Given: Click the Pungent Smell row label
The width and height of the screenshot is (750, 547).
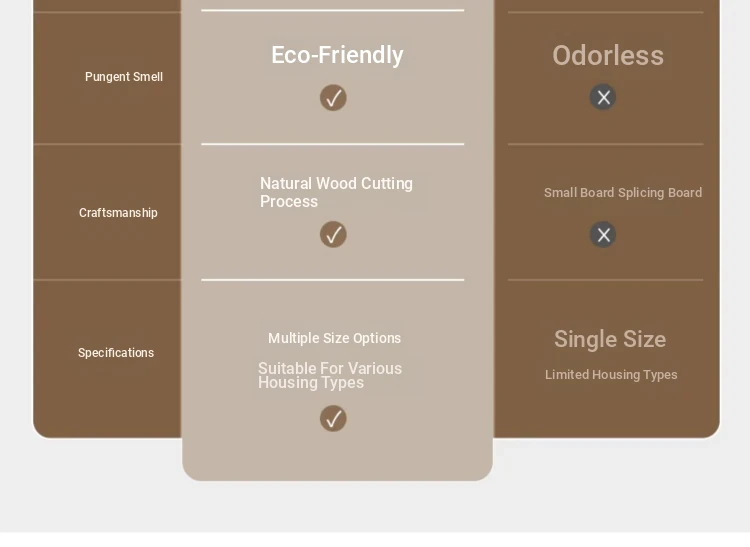Looking at the screenshot, I should click(x=124, y=77).
